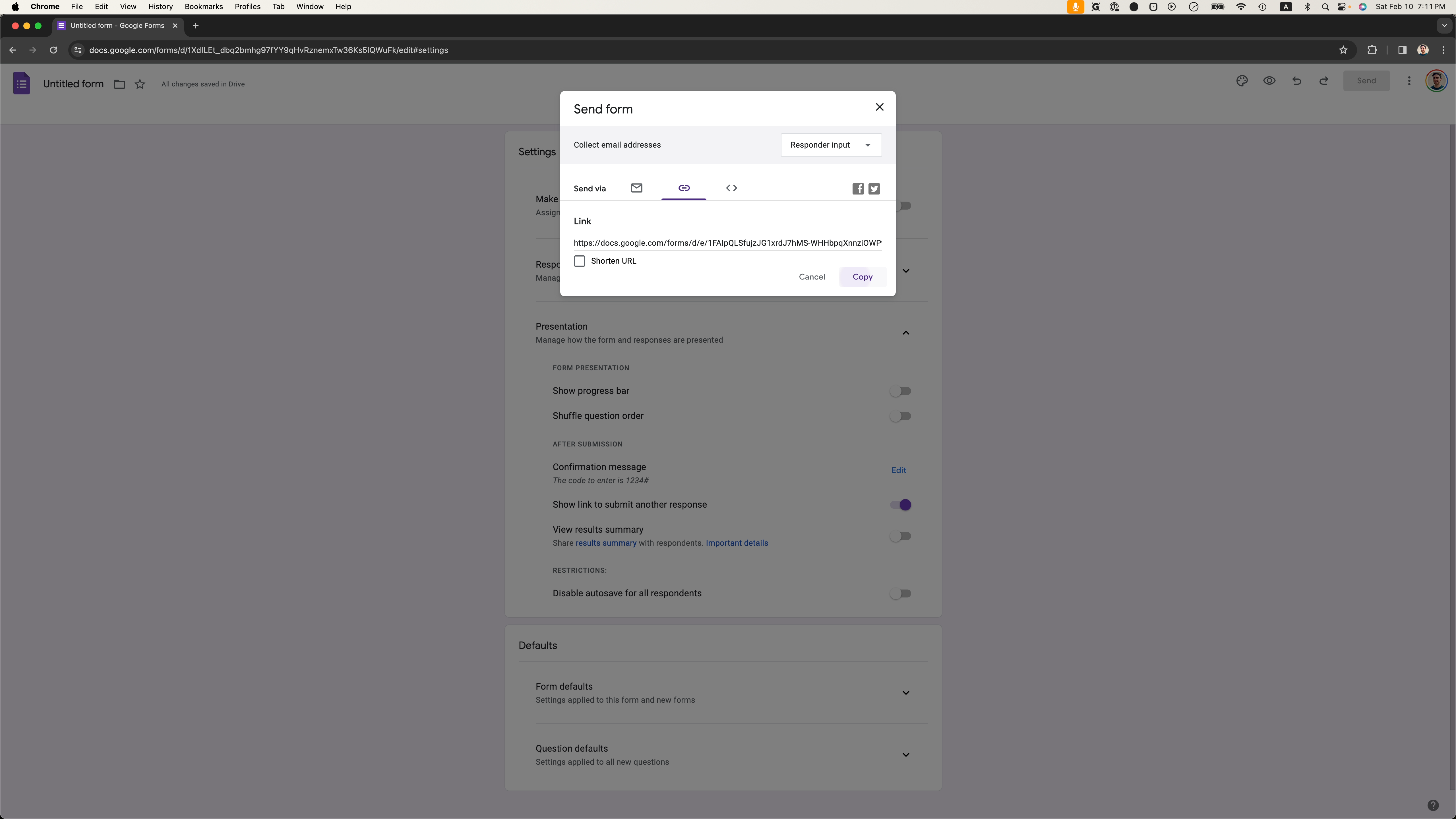The height and width of the screenshot is (819, 1456).
Task: Open Chrome extensions puzzle icon
Action: (x=1372, y=50)
